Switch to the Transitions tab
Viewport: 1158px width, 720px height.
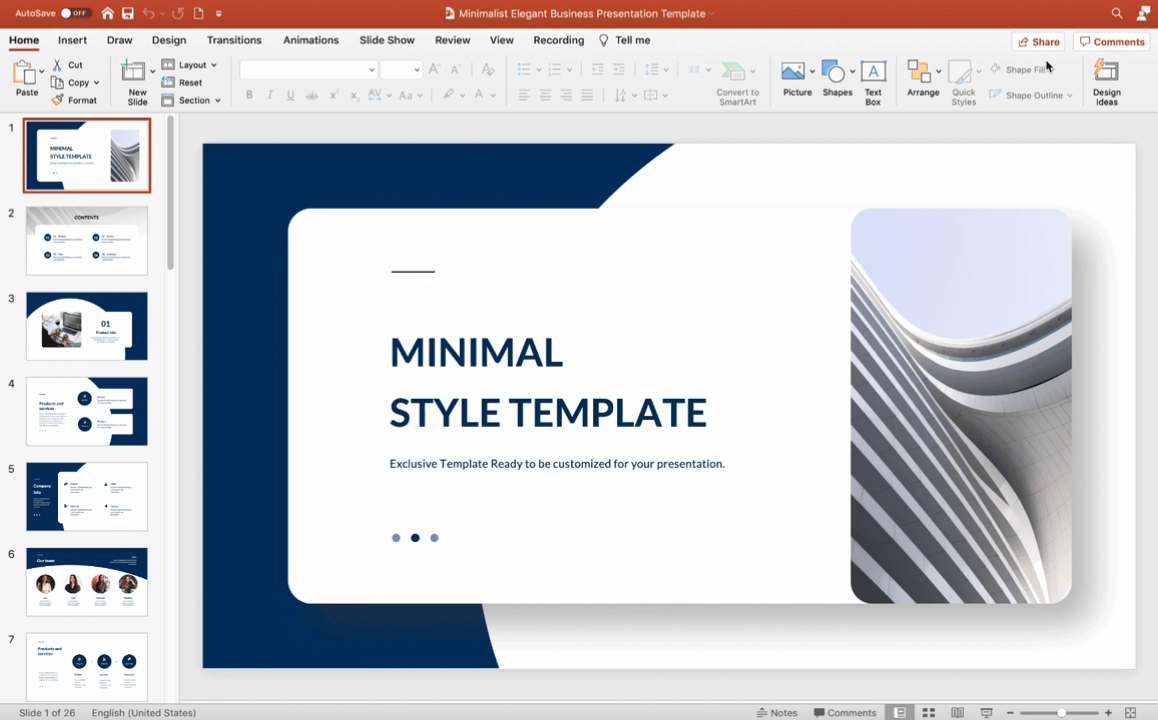pyautogui.click(x=234, y=40)
